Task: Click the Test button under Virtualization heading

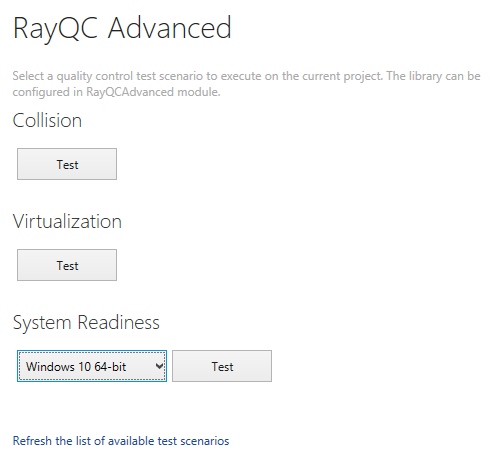Action: (67, 265)
